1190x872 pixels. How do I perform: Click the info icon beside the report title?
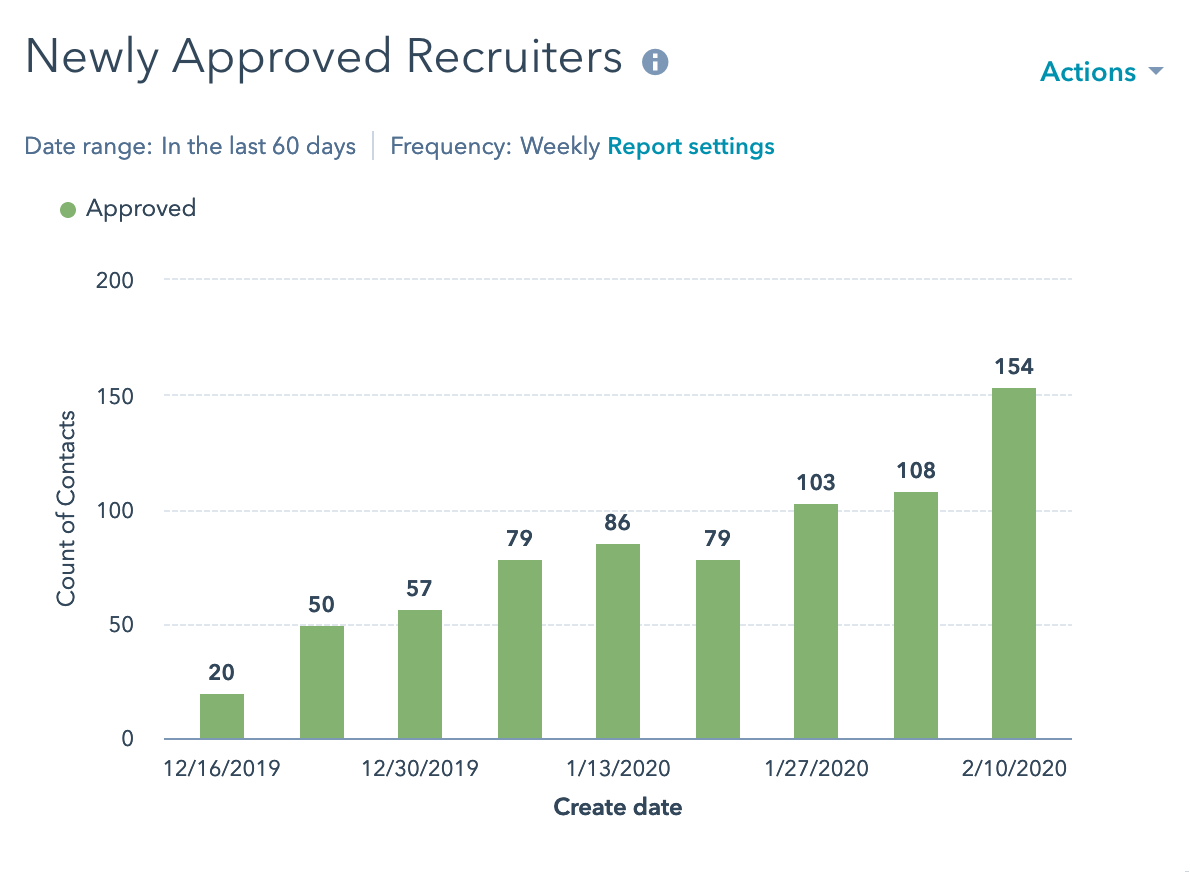click(655, 62)
